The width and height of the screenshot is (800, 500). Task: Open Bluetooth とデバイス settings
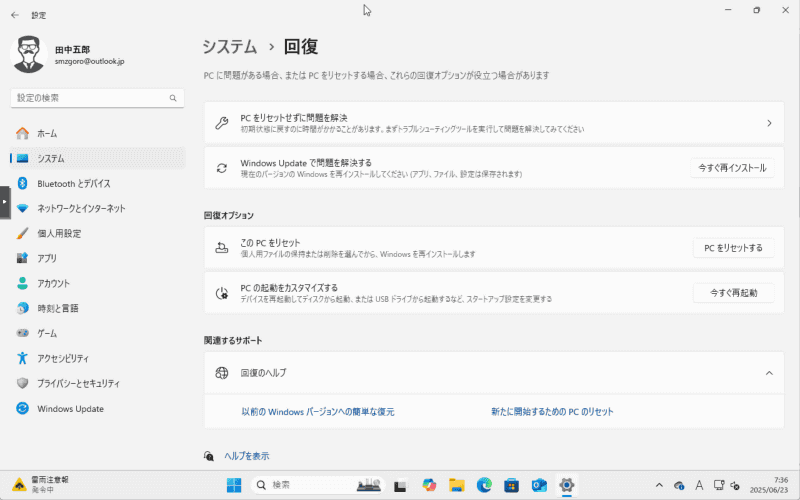point(97,184)
